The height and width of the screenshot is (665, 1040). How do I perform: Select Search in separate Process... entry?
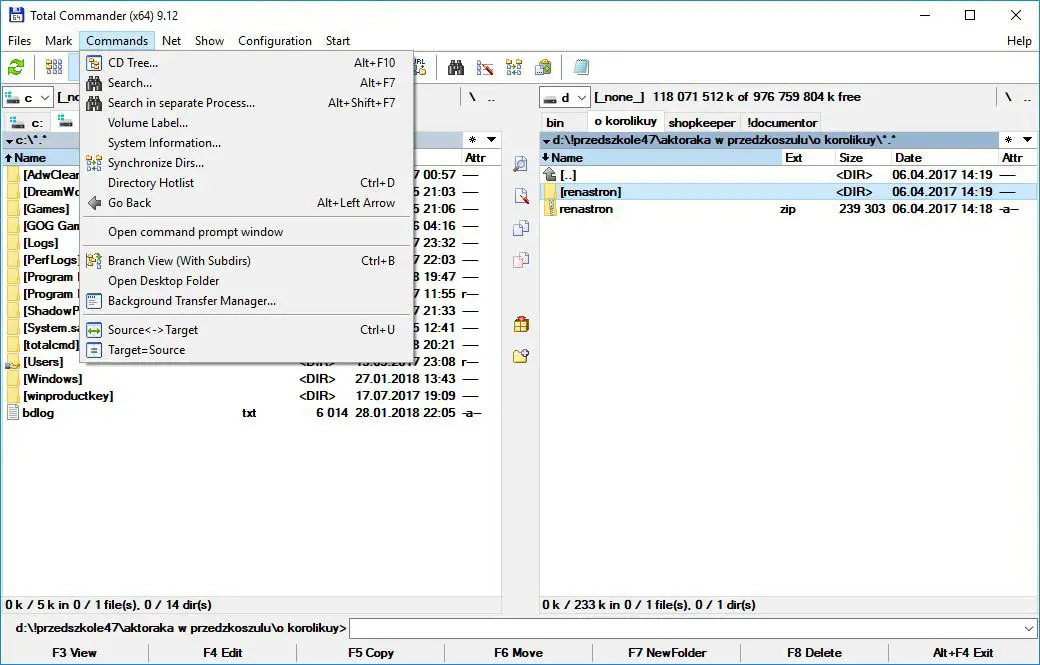tap(247, 103)
